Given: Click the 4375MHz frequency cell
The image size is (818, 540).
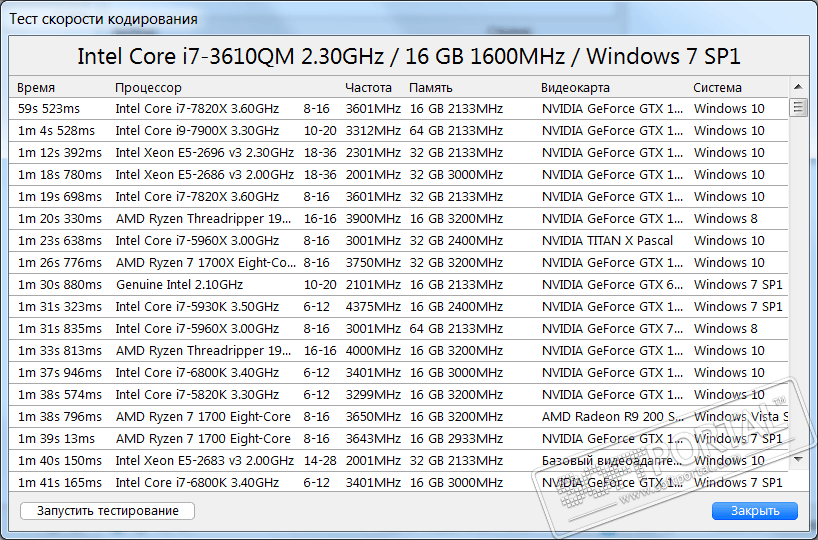Looking at the screenshot, I should pyautogui.click(x=373, y=306).
